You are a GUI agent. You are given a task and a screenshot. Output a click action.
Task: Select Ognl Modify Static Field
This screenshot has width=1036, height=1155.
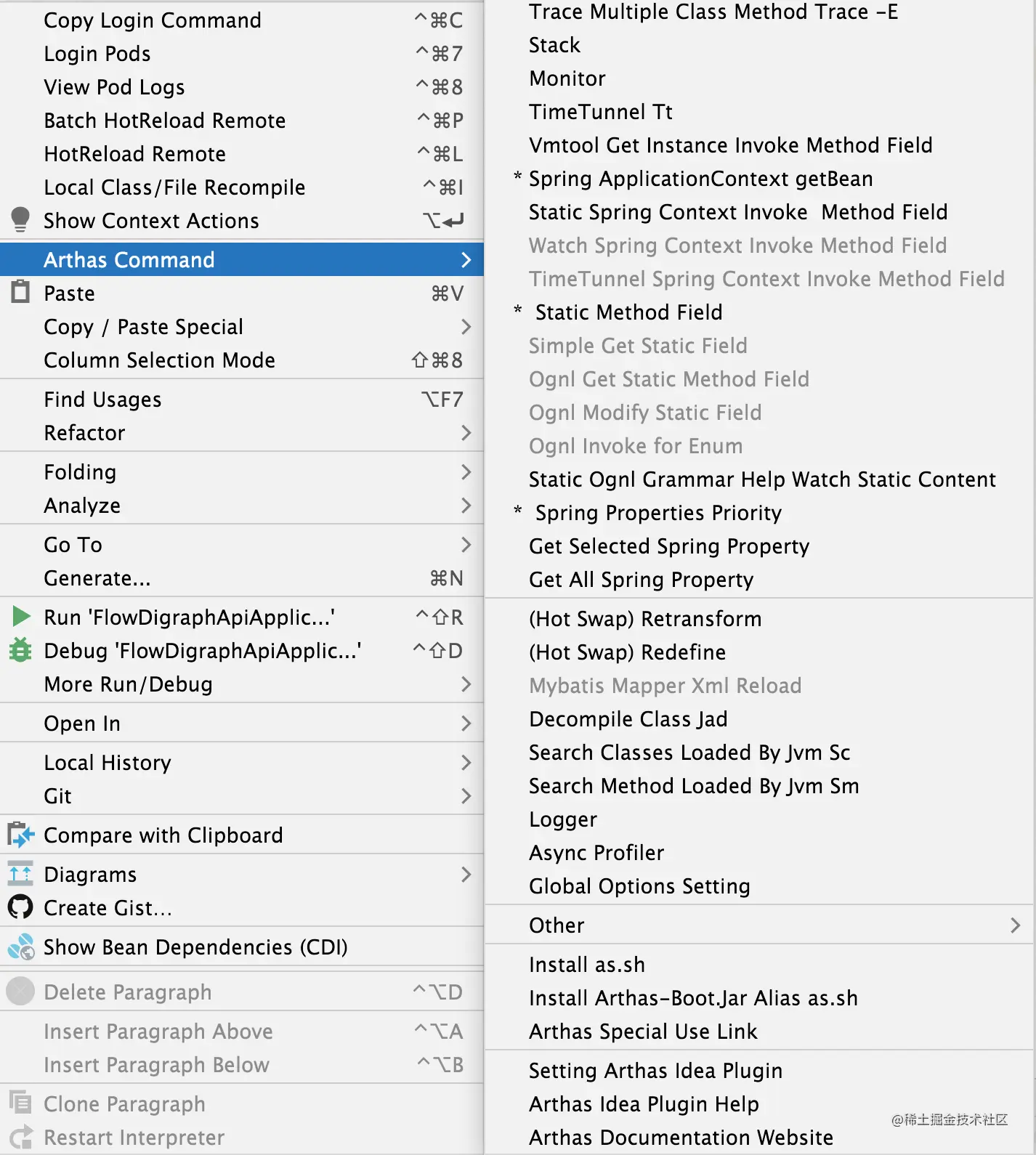pos(759,413)
